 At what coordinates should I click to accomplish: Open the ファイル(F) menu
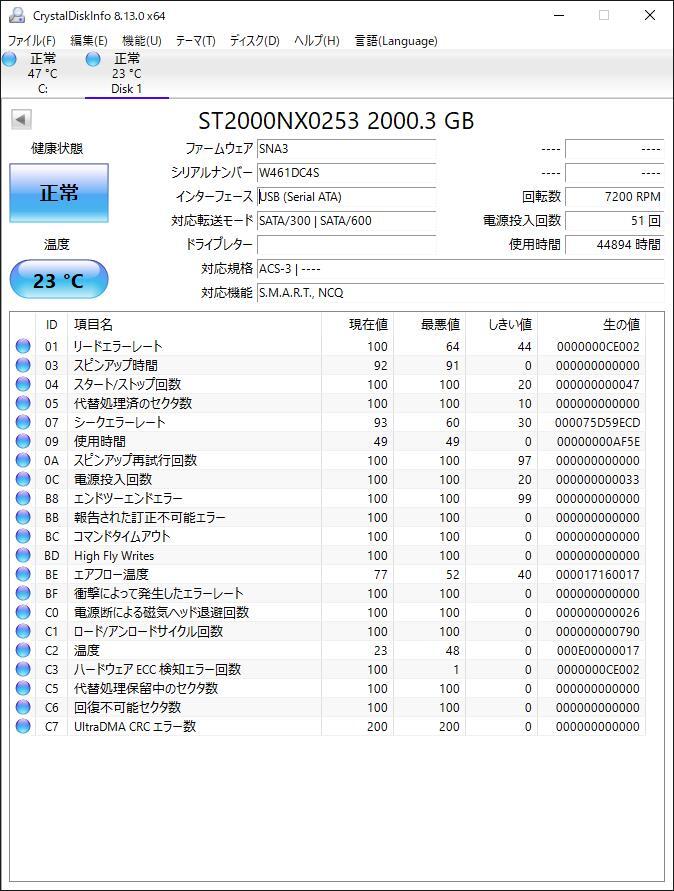[x=31, y=41]
